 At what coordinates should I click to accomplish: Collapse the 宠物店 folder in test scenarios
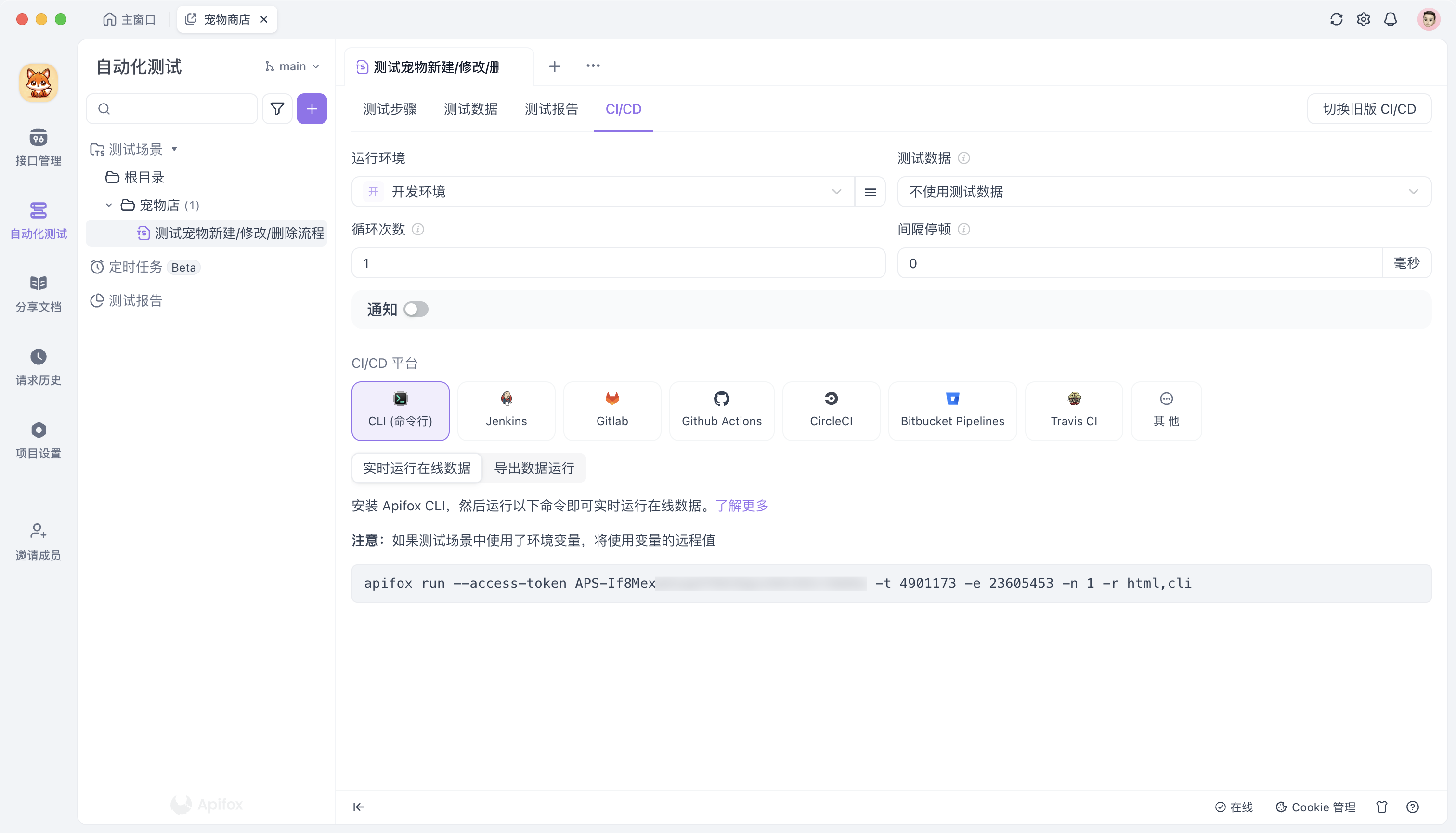[x=108, y=205]
